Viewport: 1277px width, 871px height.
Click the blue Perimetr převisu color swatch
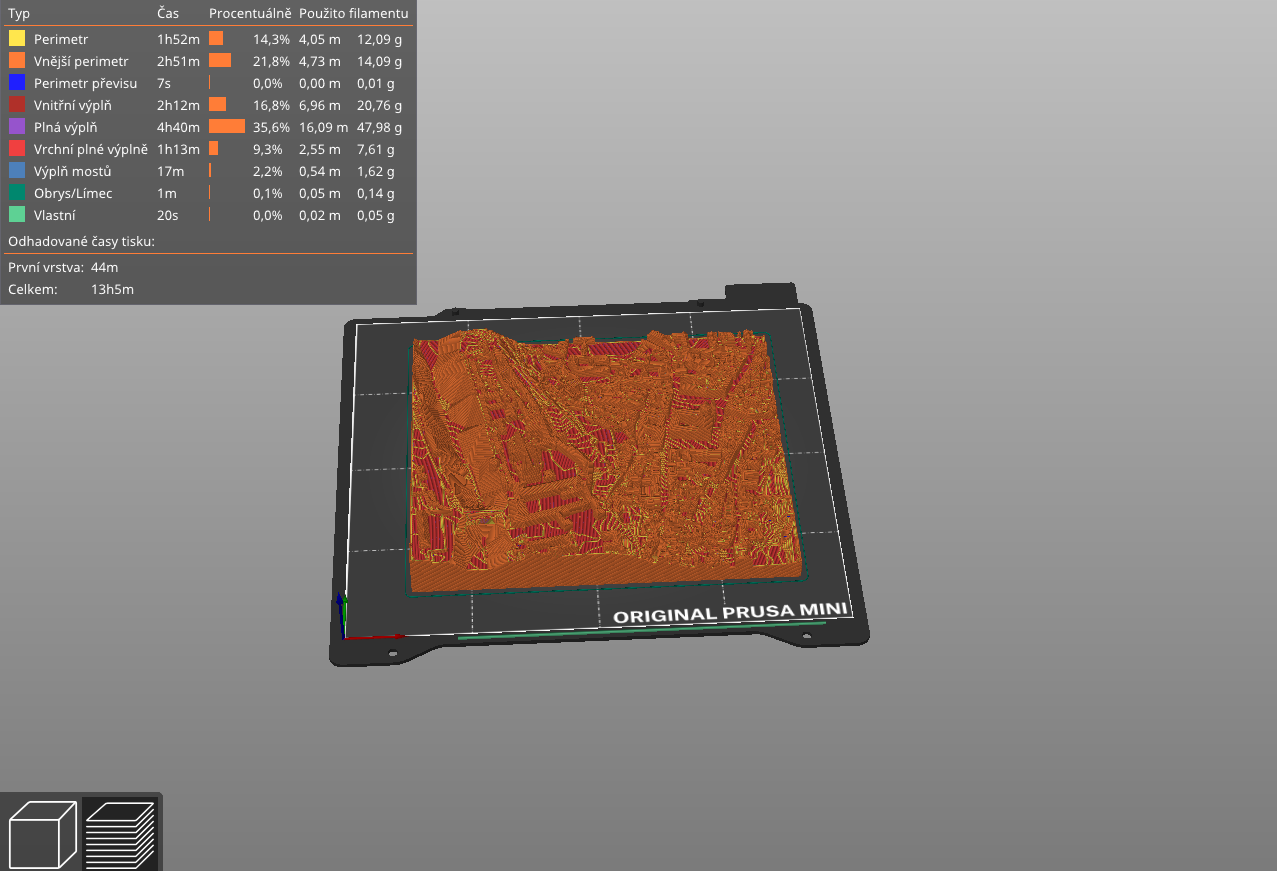coord(17,83)
